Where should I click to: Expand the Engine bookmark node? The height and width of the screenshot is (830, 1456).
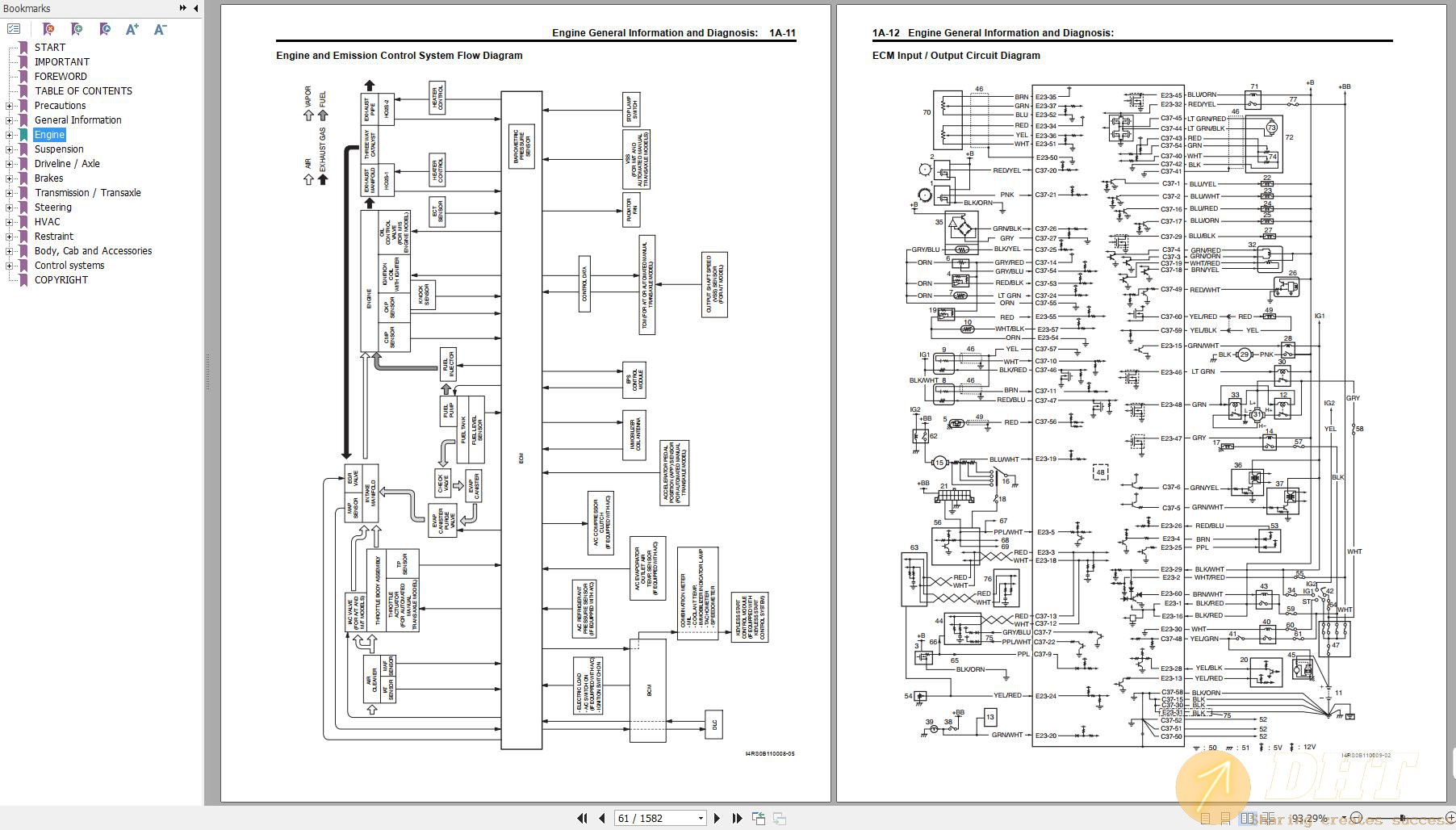coord(10,135)
